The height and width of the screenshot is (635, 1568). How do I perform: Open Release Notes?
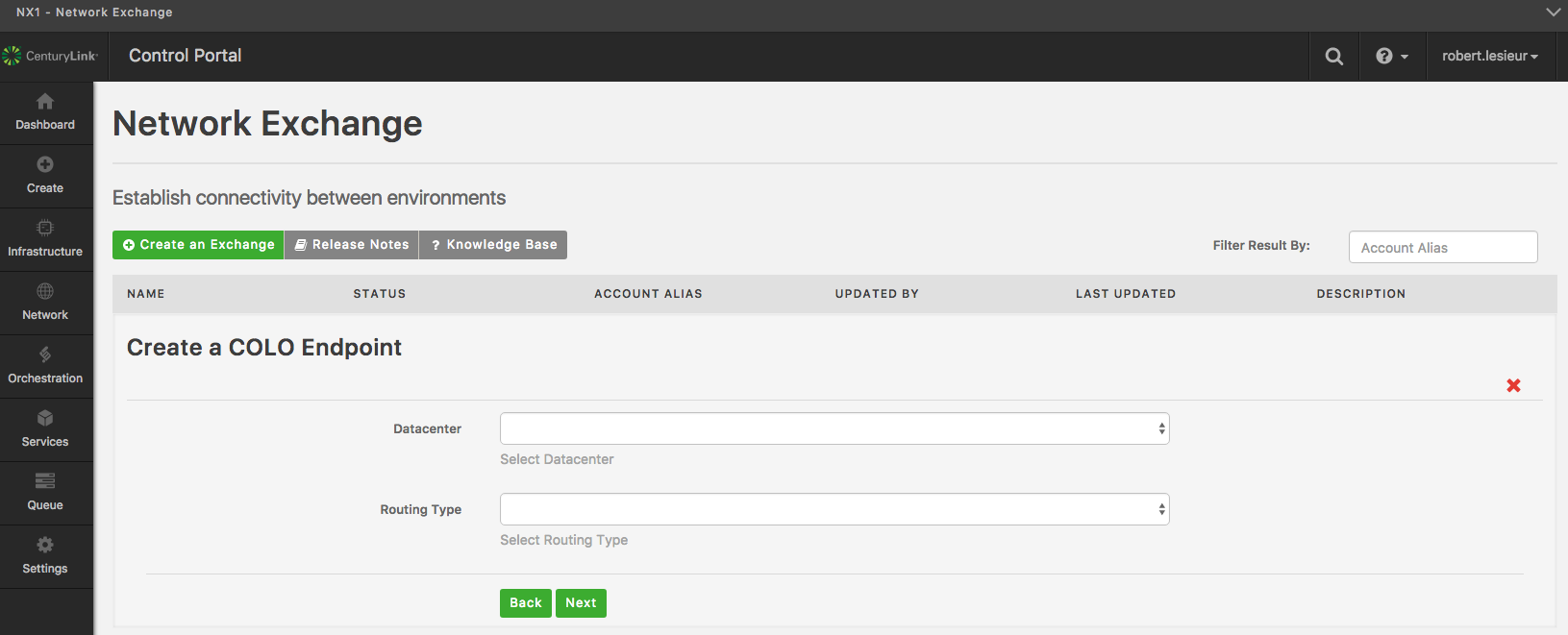tap(351, 245)
